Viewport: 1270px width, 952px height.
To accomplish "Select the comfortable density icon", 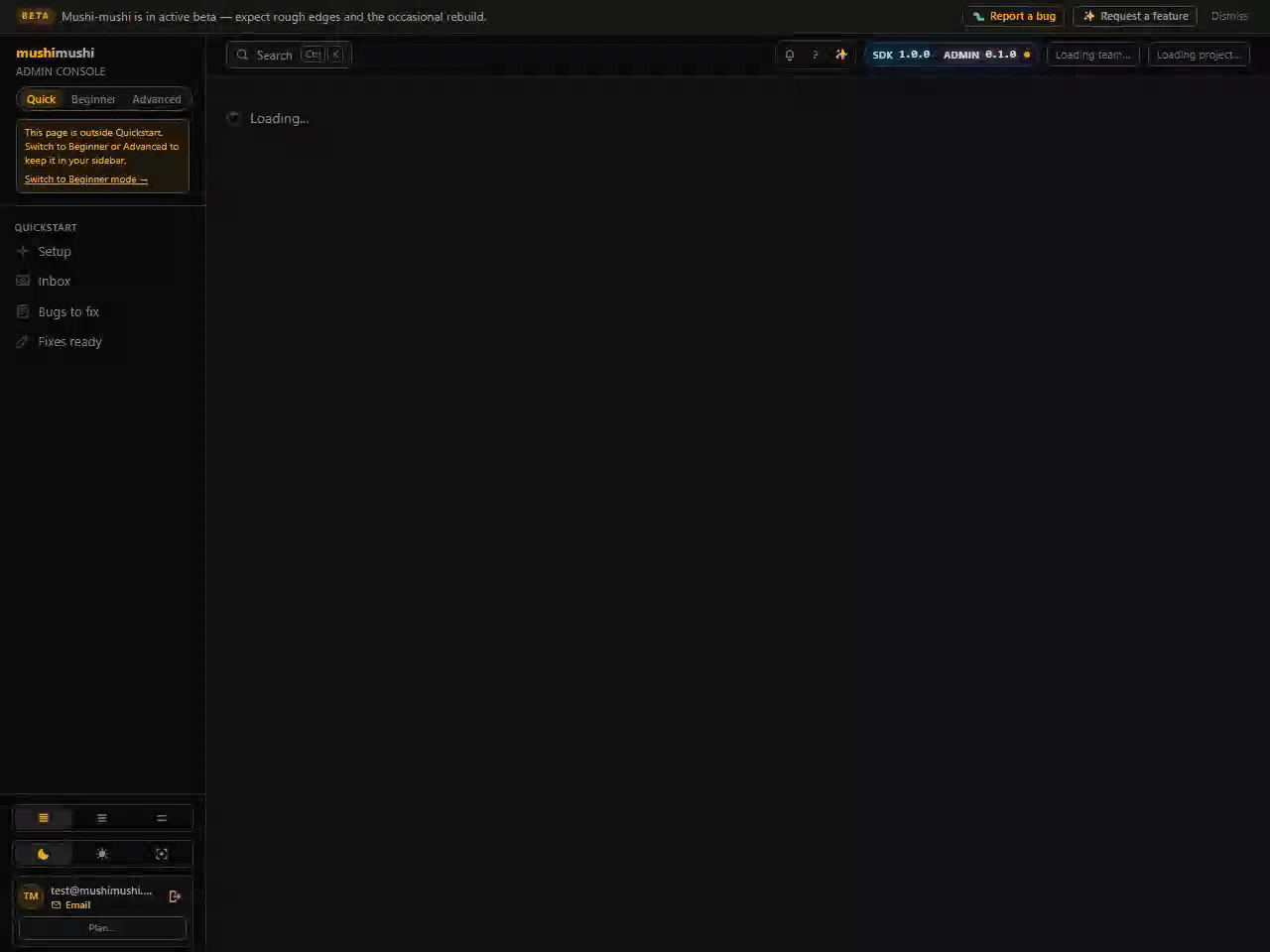I will [44, 818].
